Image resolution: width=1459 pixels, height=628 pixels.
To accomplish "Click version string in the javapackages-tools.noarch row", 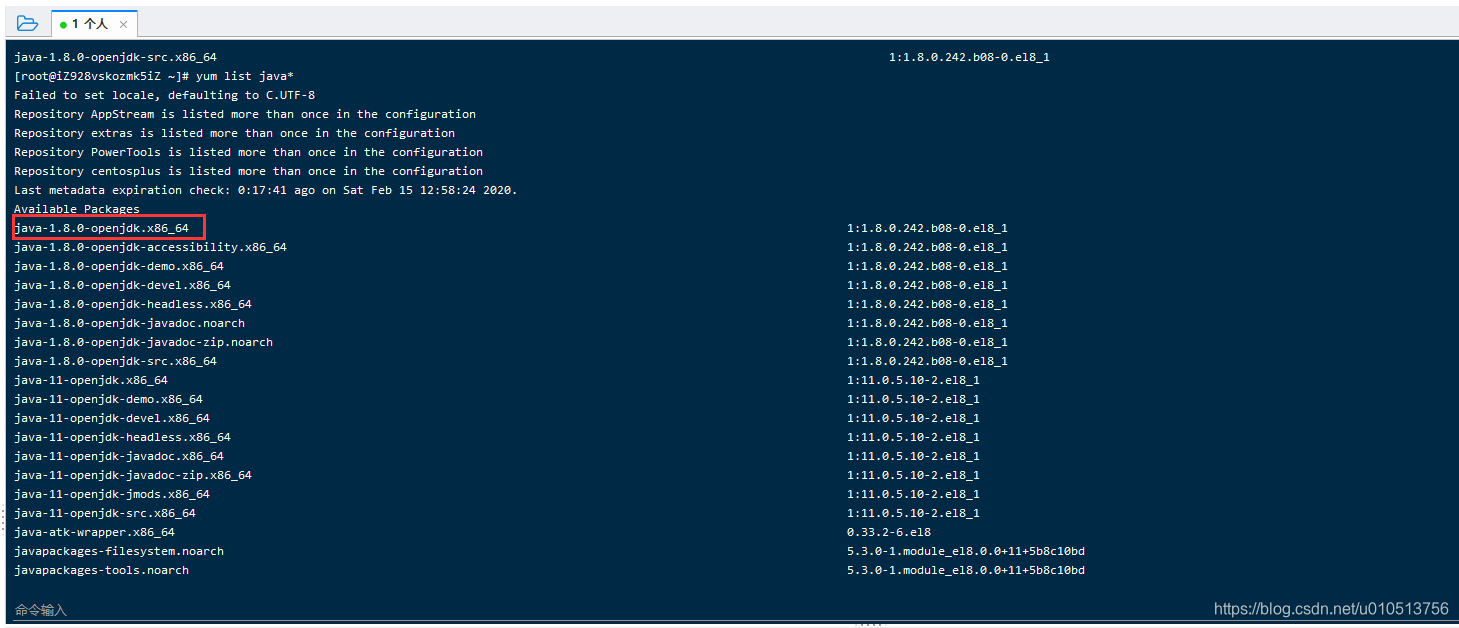I will point(966,570).
